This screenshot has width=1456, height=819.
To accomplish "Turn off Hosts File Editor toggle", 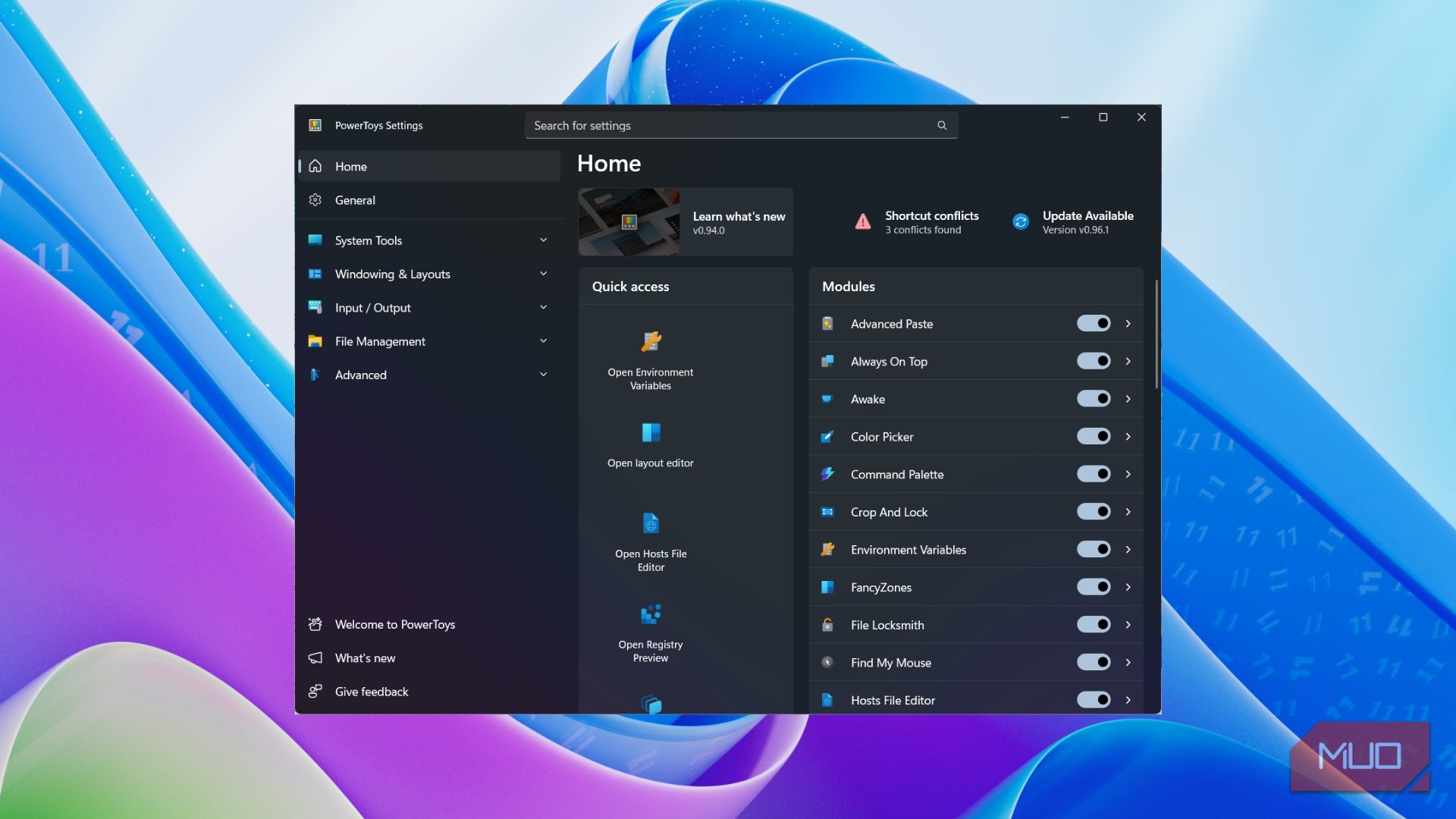I will pyautogui.click(x=1094, y=700).
